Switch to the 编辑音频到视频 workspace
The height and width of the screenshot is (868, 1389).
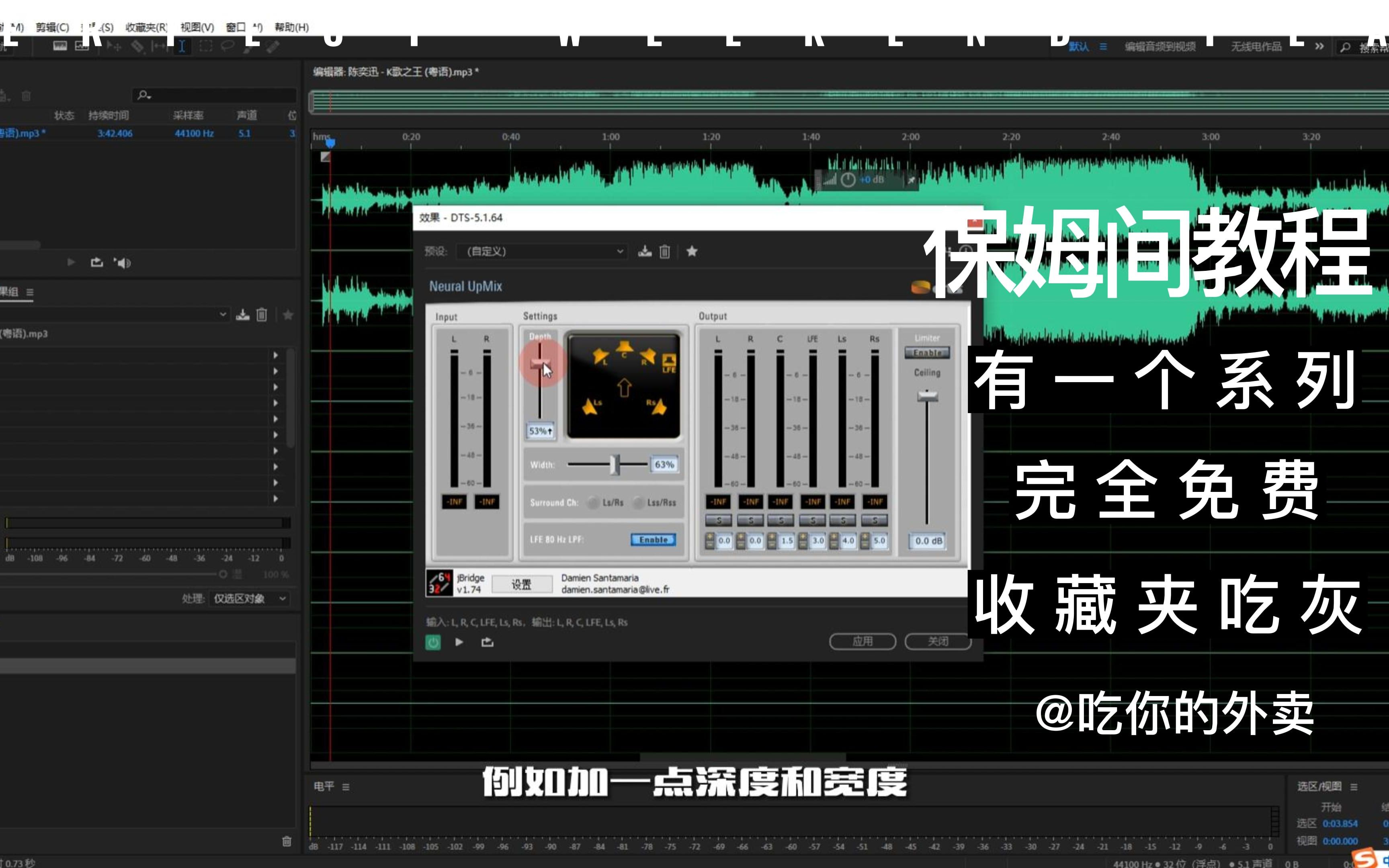(x=1160, y=47)
